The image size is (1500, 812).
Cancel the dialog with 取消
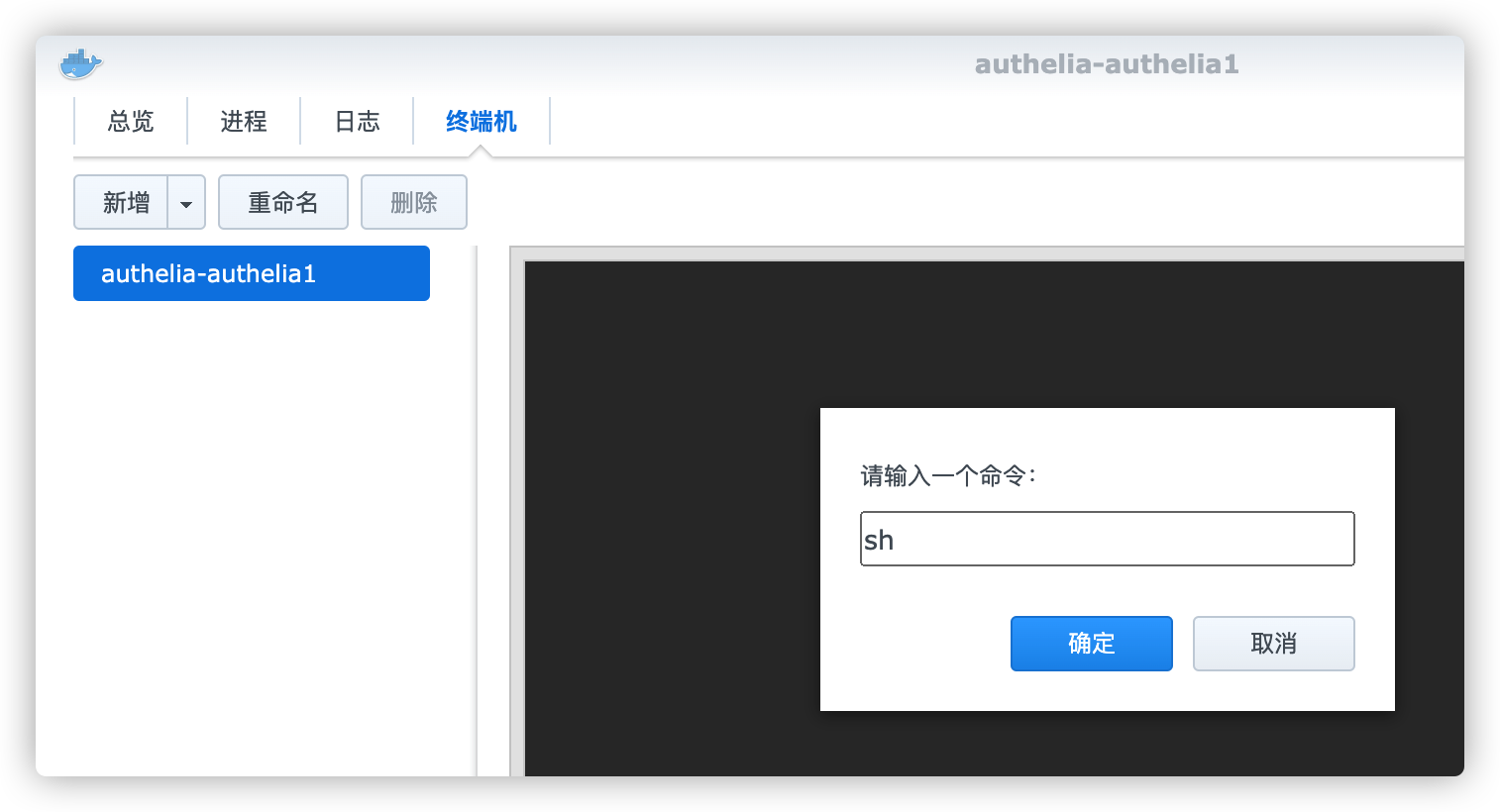1273,644
